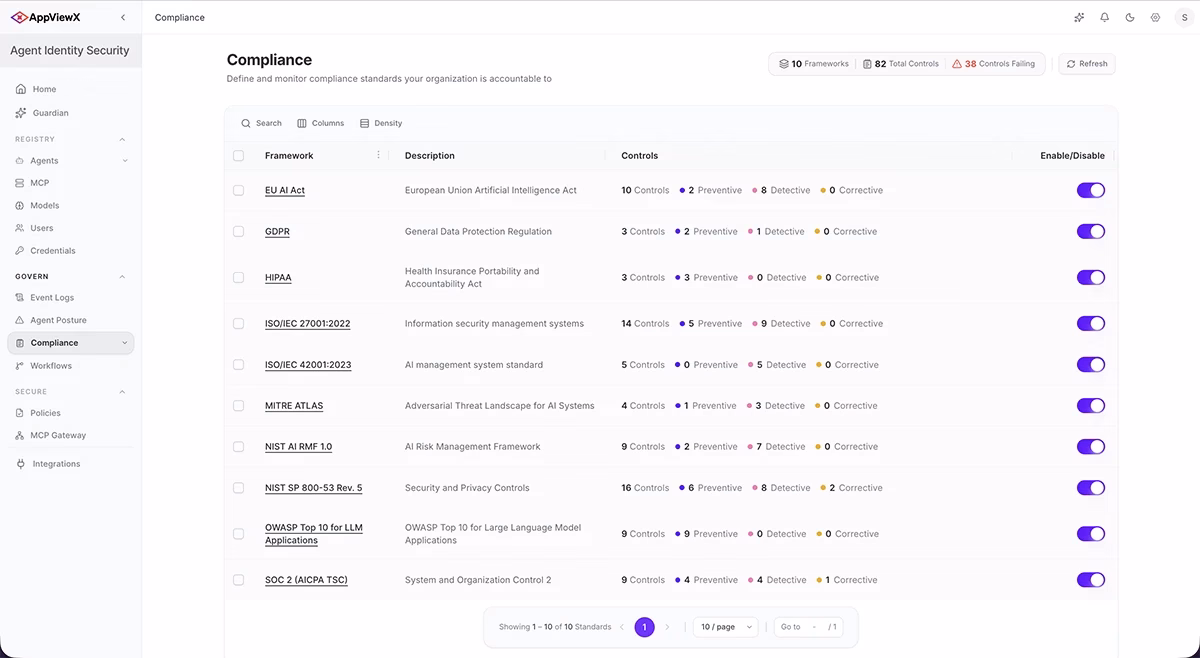Image resolution: width=1200 pixels, height=658 pixels.
Task: Toggle dark mode moon icon
Action: pyautogui.click(x=1130, y=17)
